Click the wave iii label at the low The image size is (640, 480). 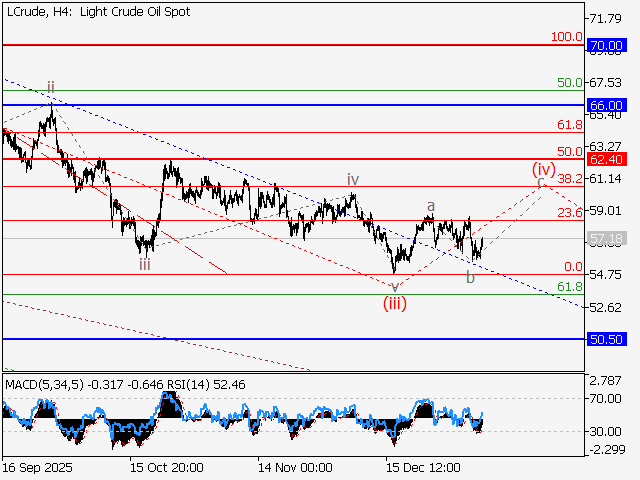point(145,265)
